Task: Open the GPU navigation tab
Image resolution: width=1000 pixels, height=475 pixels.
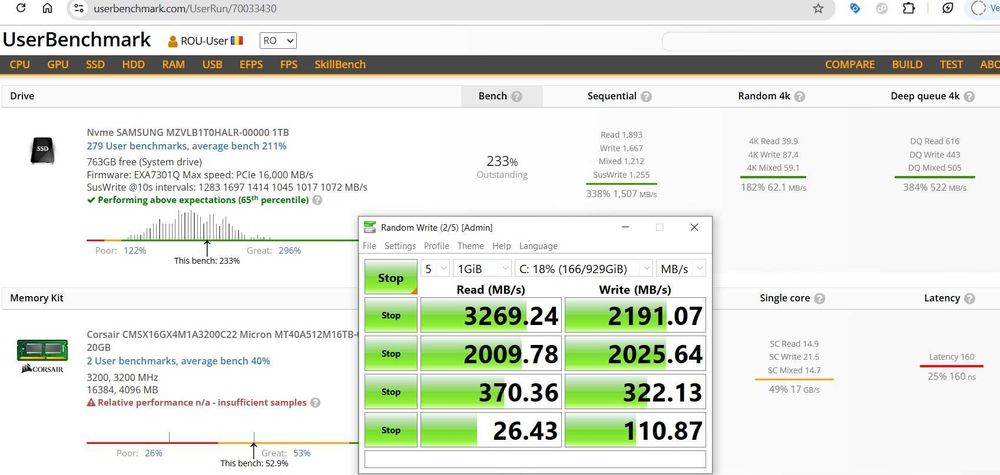Action: (x=58, y=64)
